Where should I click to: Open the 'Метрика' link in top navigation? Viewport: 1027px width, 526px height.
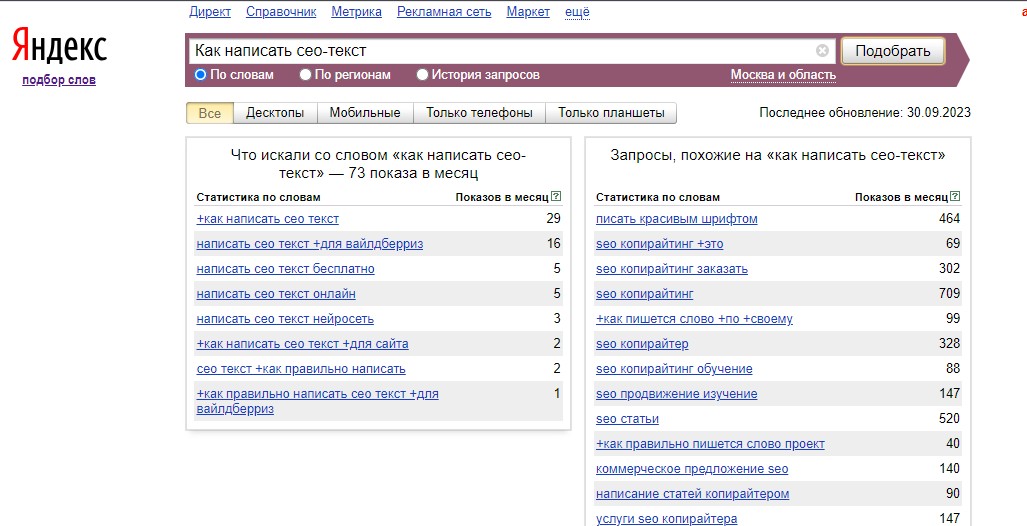[x=356, y=12]
